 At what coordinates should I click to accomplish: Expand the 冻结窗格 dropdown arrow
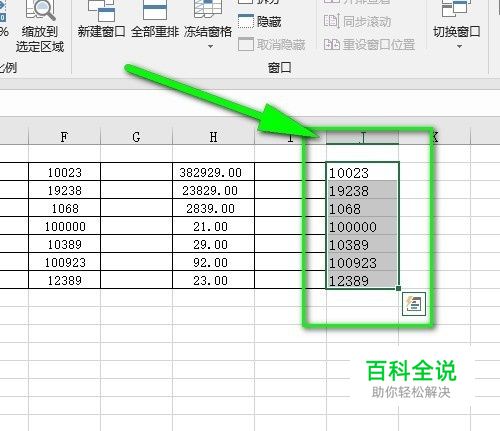click(x=210, y=46)
